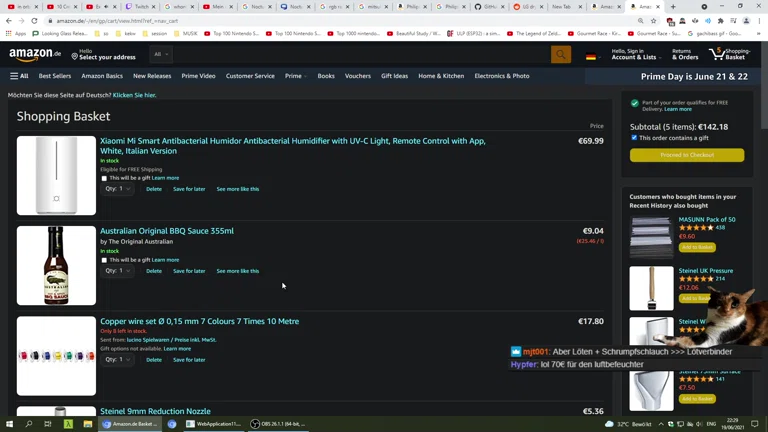Open the quantity dropdown for the Xiaomi humidifier

click(x=117, y=188)
